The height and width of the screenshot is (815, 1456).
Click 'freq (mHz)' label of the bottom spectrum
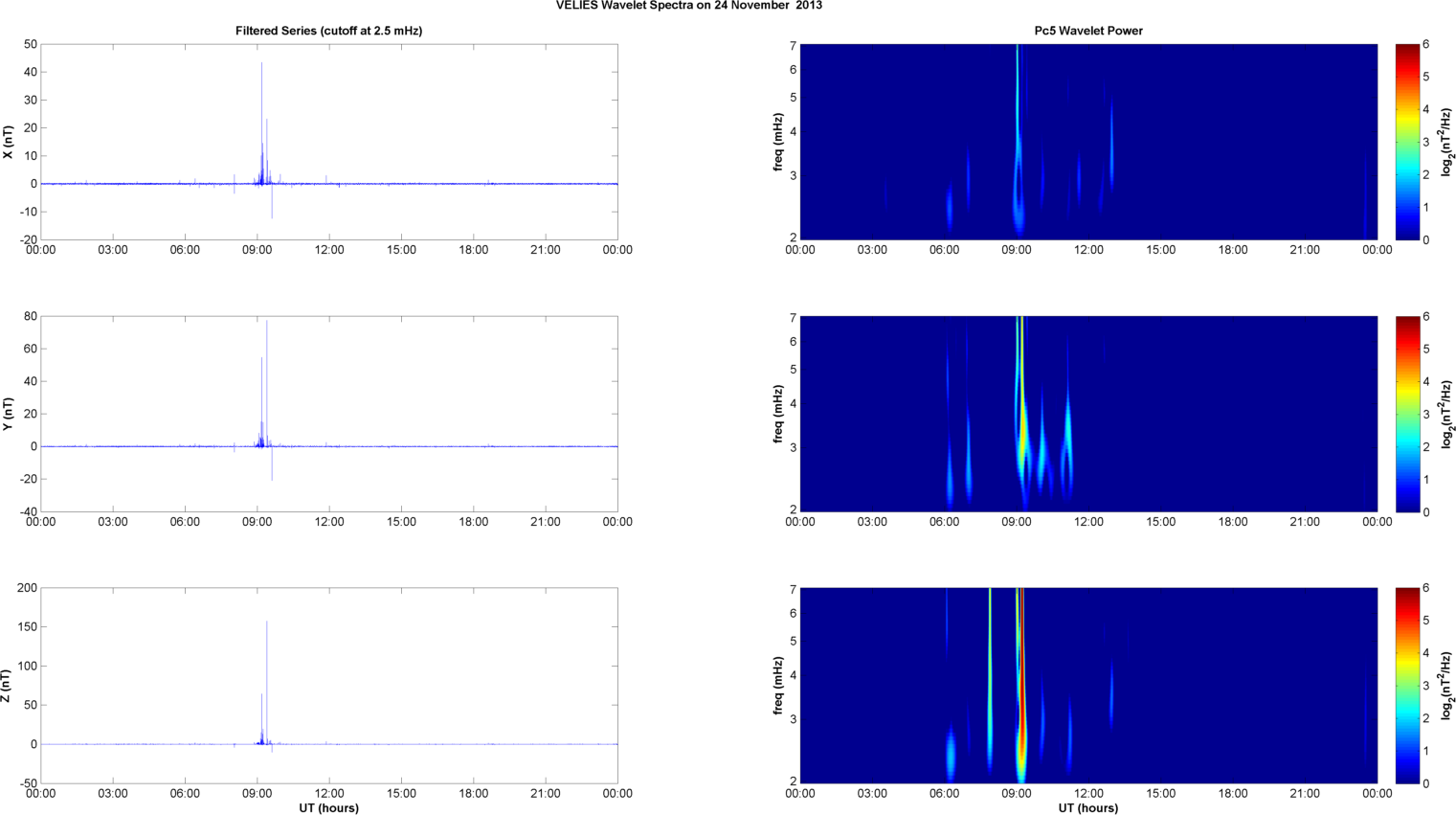[779, 686]
